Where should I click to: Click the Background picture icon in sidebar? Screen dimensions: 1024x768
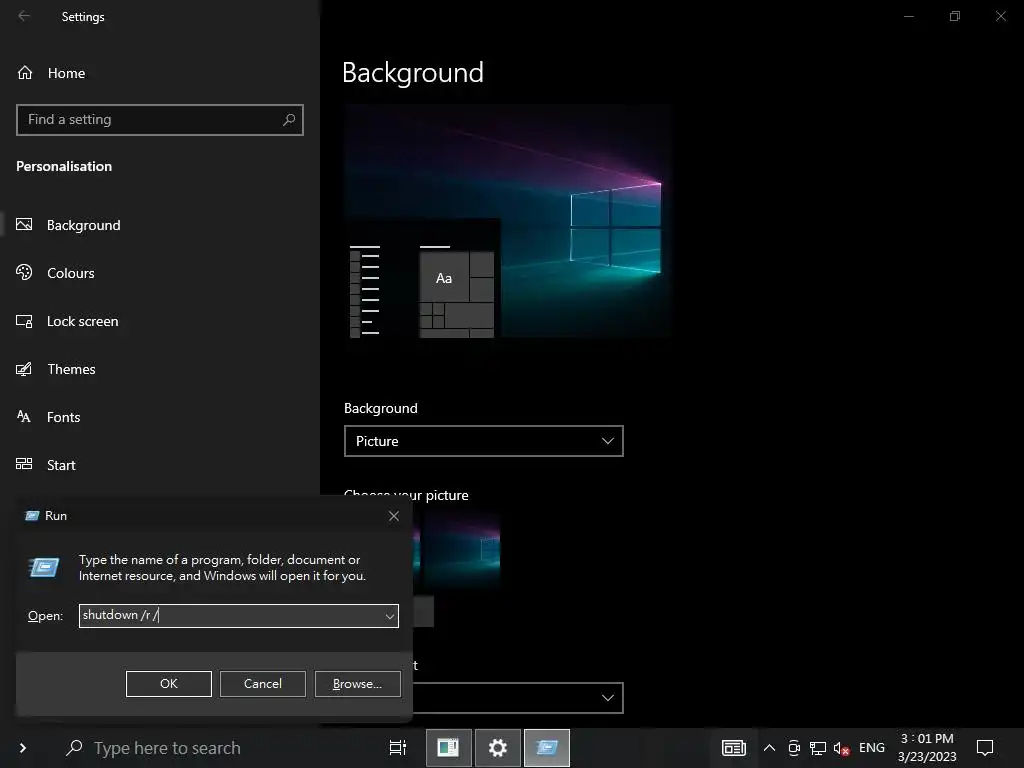pos(24,225)
